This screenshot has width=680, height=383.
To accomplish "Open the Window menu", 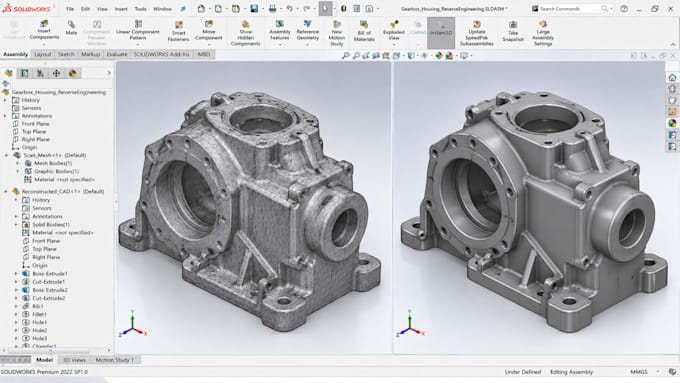I will (x=162, y=9).
